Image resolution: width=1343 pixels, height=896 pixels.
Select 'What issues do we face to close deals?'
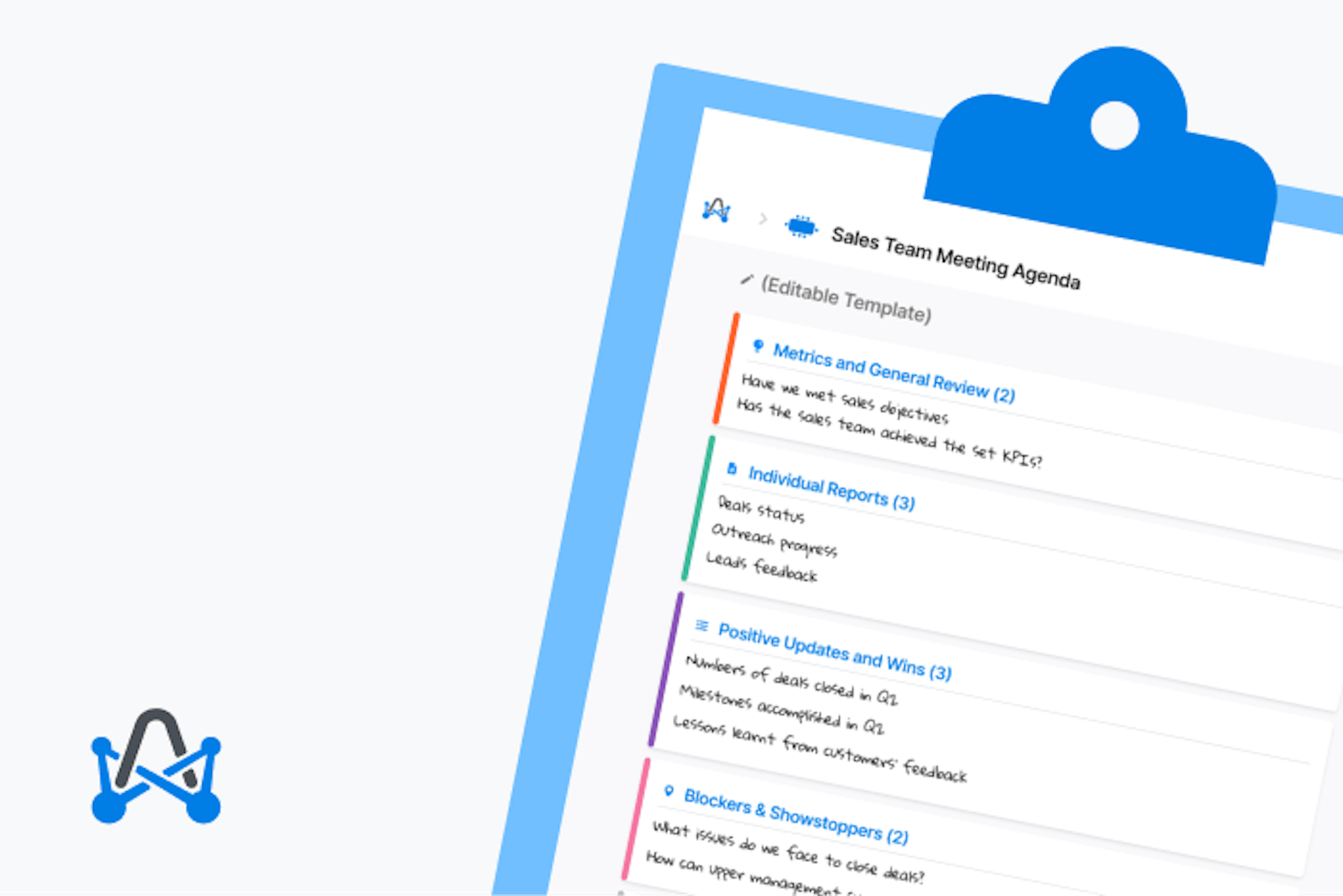point(788,852)
